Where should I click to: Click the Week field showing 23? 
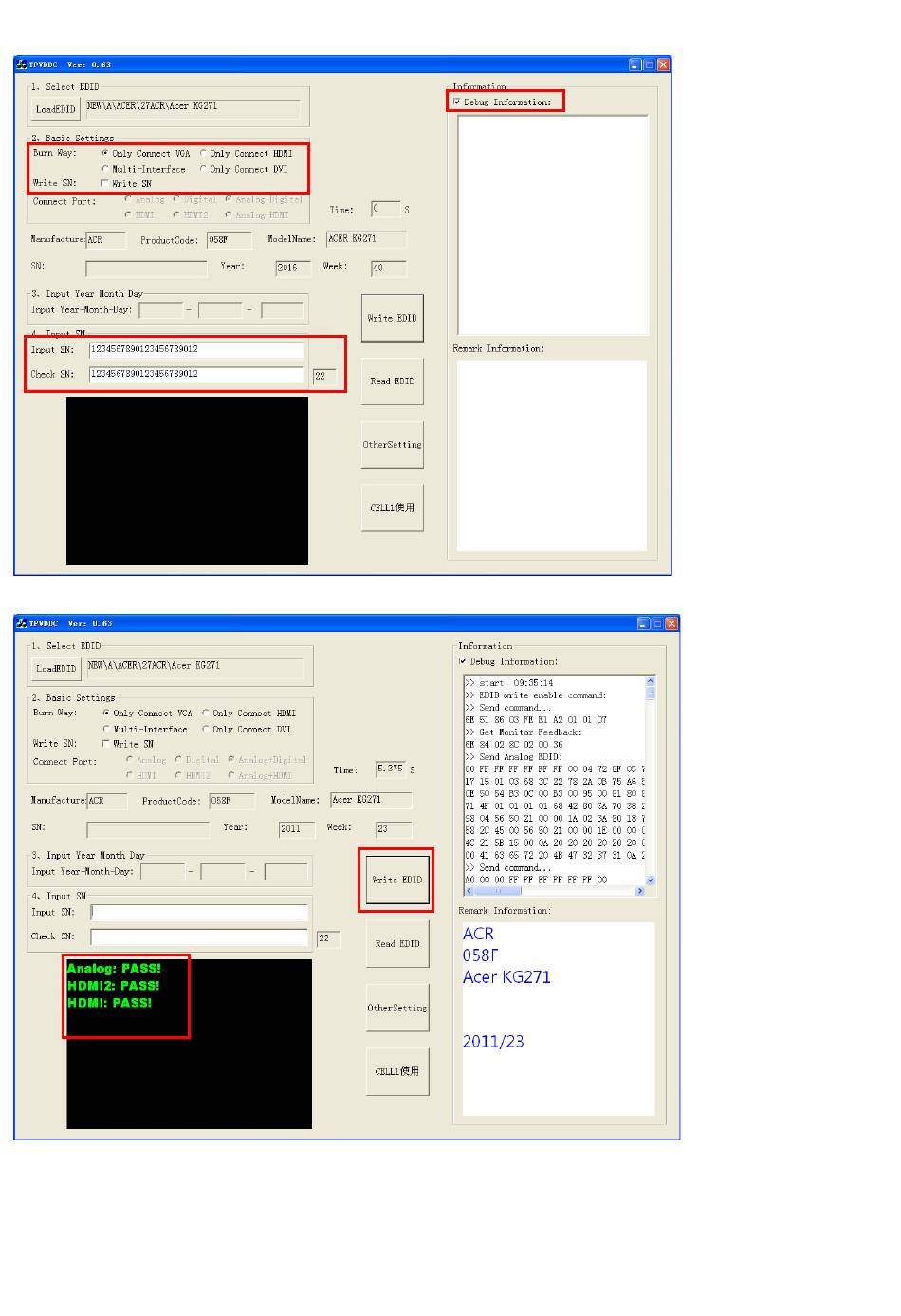[394, 828]
